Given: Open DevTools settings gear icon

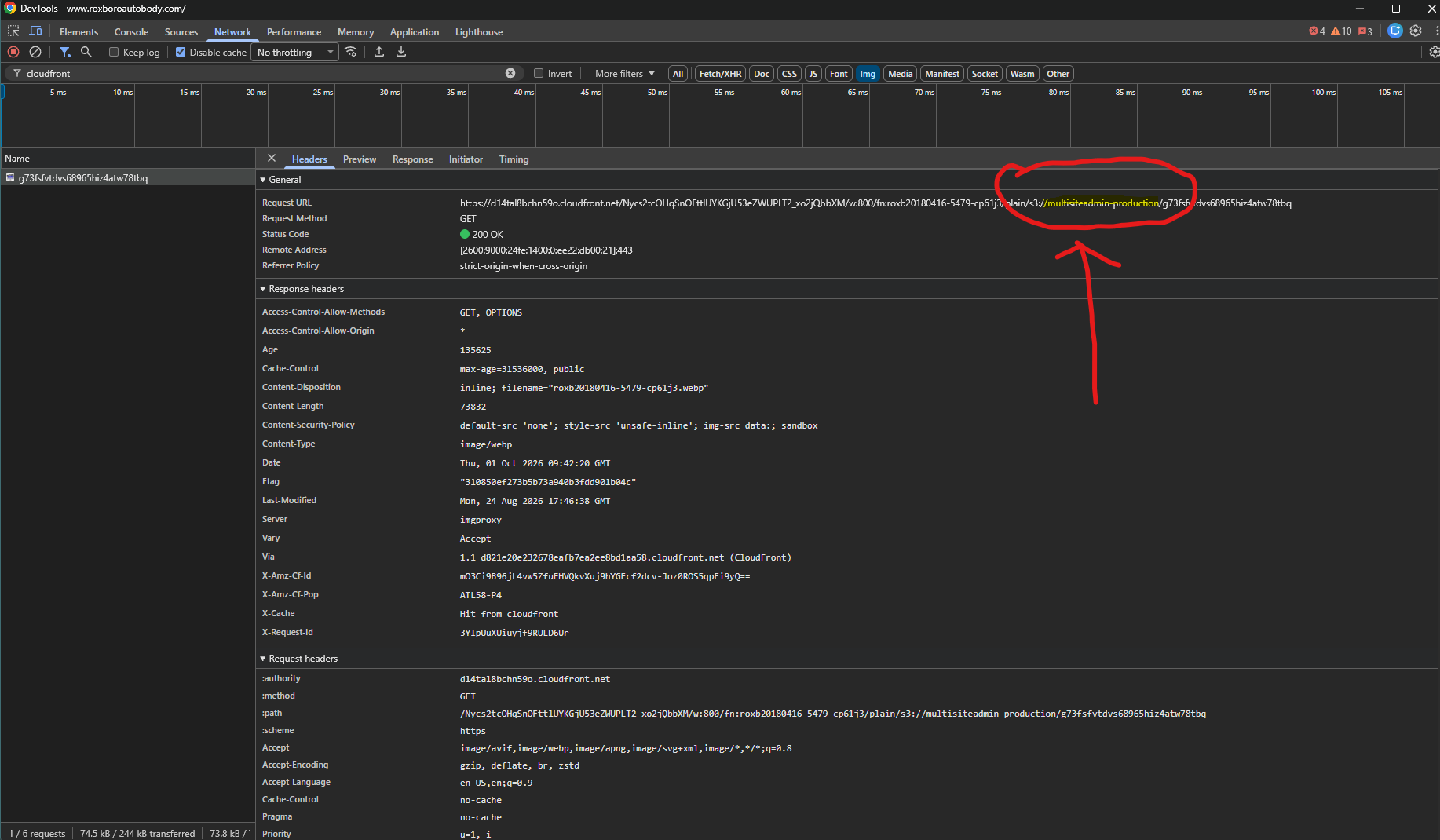Looking at the screenshot, I should pyautogui.click(x=1416, y=31).
